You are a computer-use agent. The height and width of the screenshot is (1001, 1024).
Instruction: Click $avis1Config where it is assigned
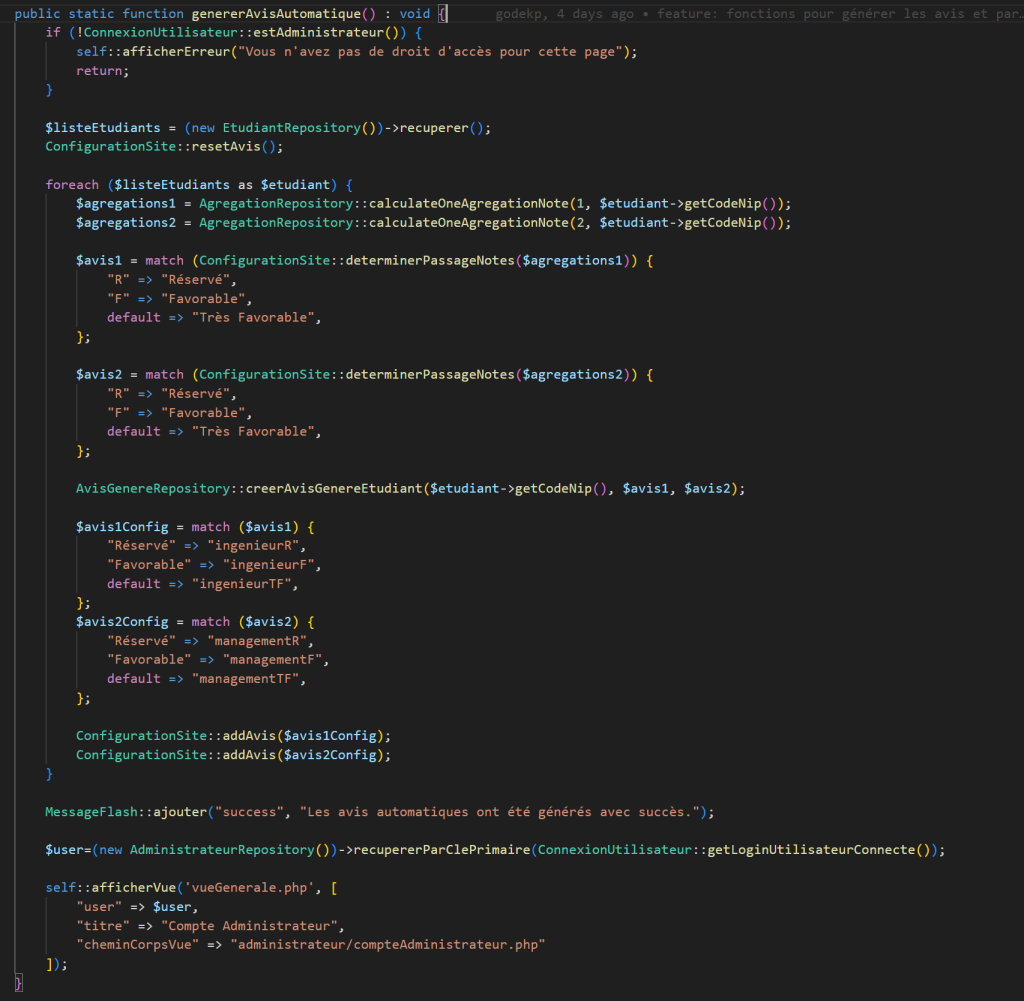[x=122, y=527]
